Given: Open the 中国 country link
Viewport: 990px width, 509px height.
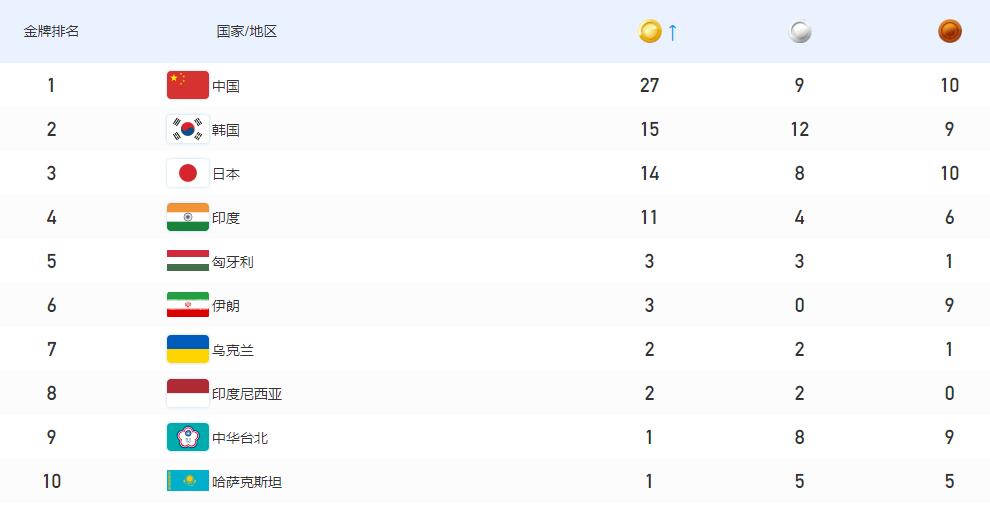Looking at the screenshot, I should click(226, 86).
